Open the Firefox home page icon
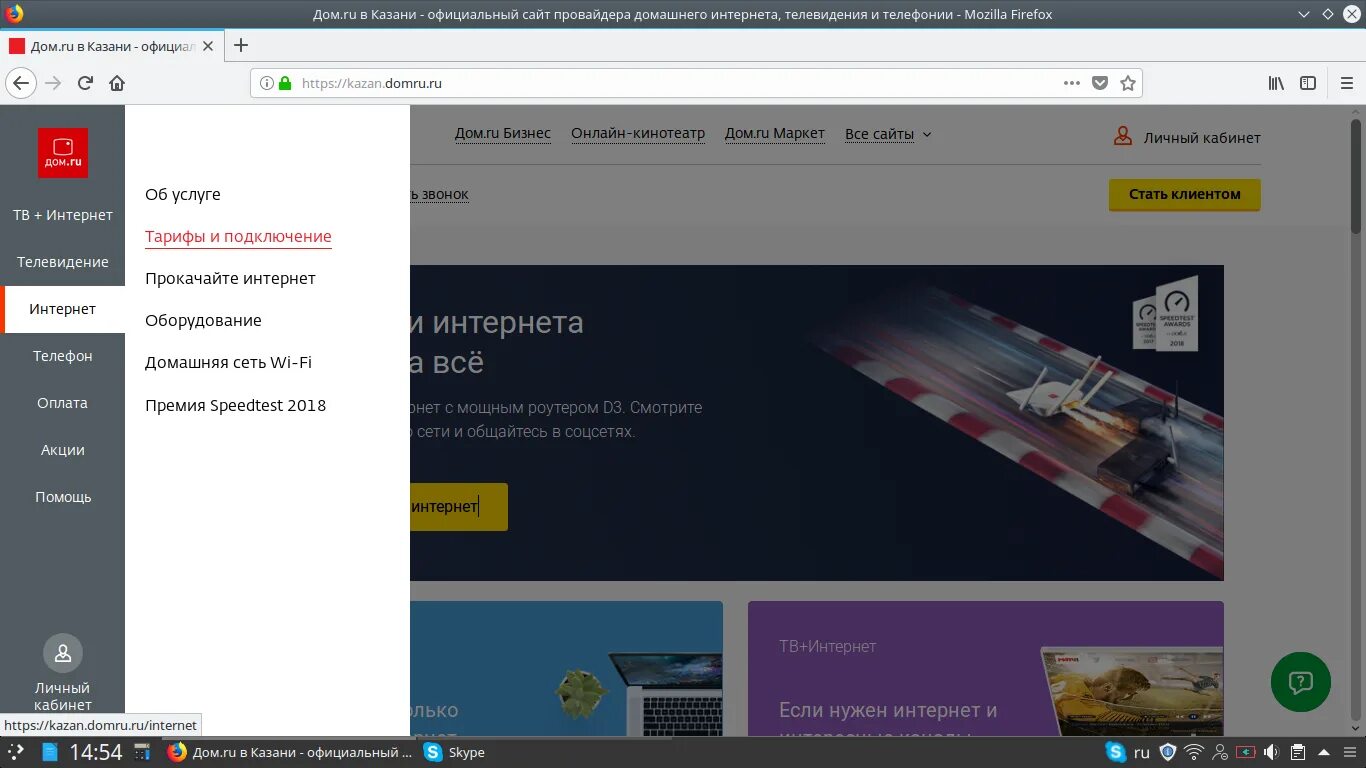 [117, 83]
